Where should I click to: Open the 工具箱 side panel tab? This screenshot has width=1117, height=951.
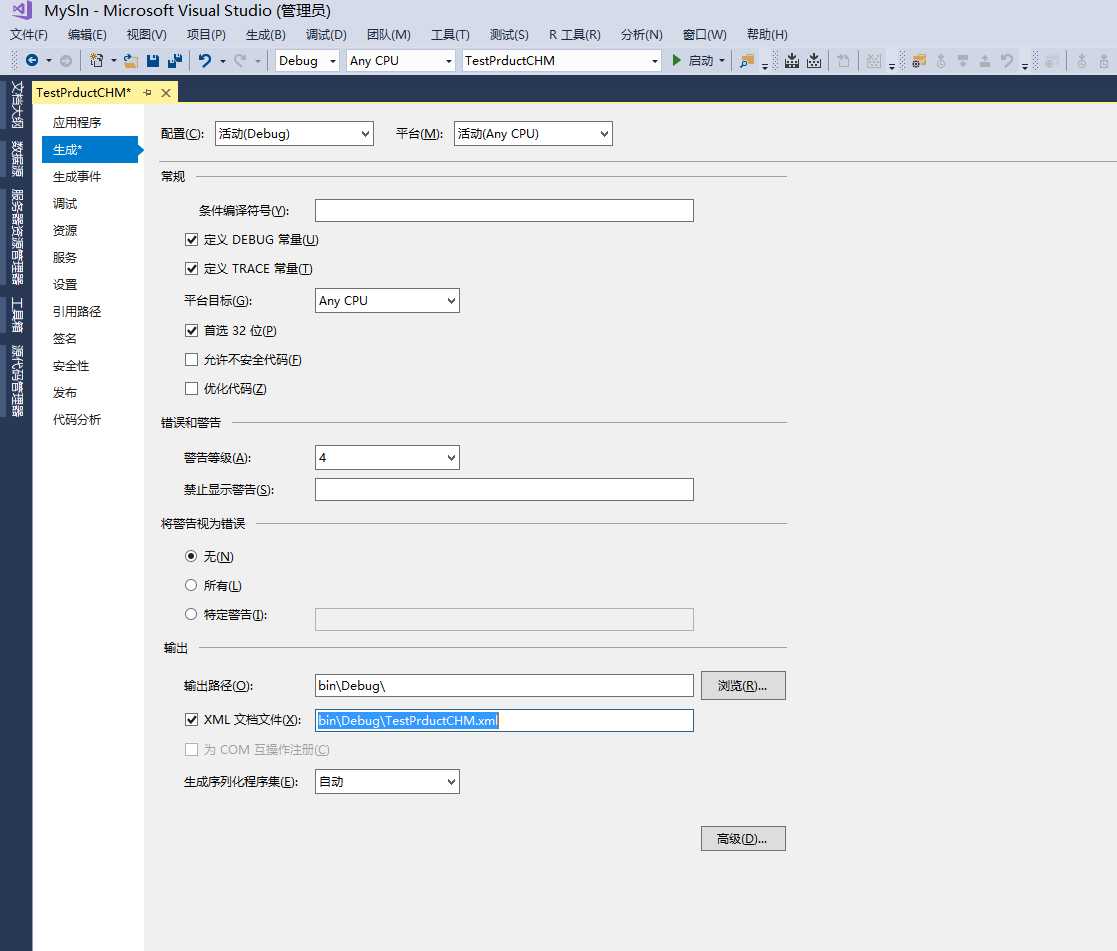[x=17, y=315]
